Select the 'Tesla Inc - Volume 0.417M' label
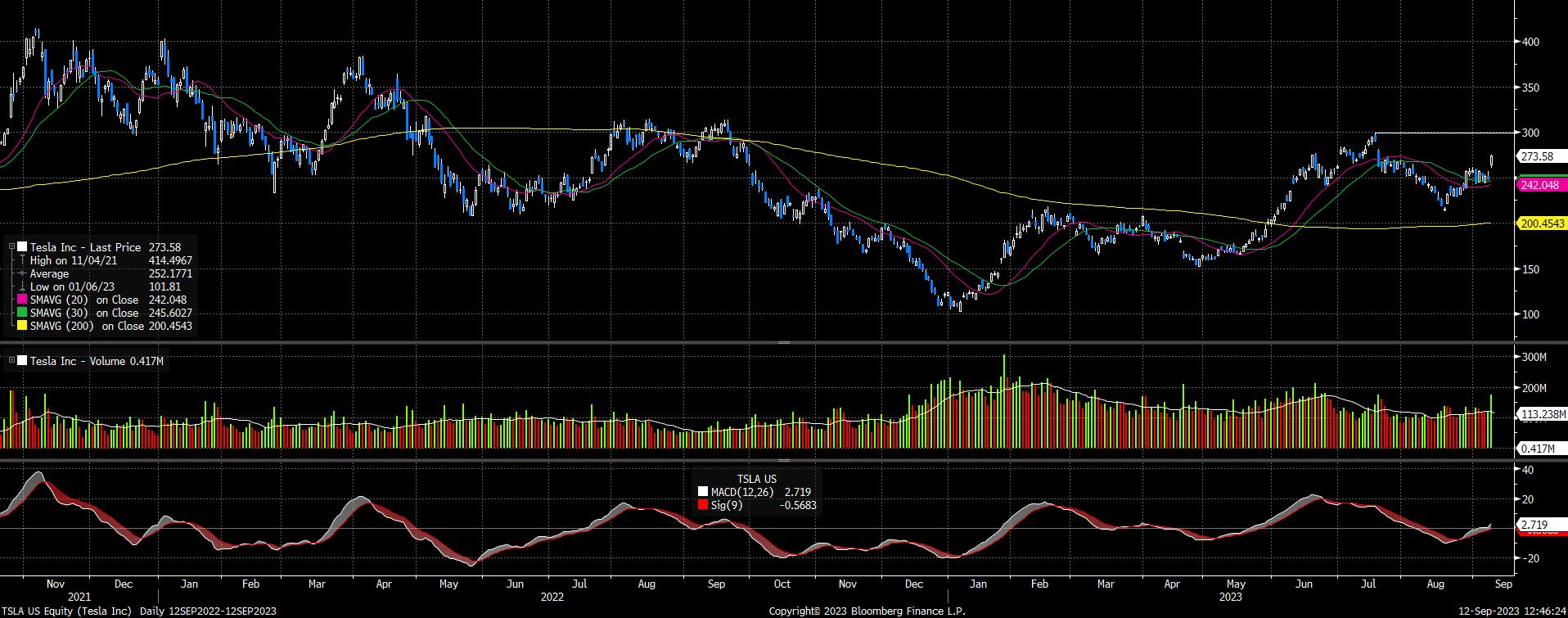 [x=97, y=361]
